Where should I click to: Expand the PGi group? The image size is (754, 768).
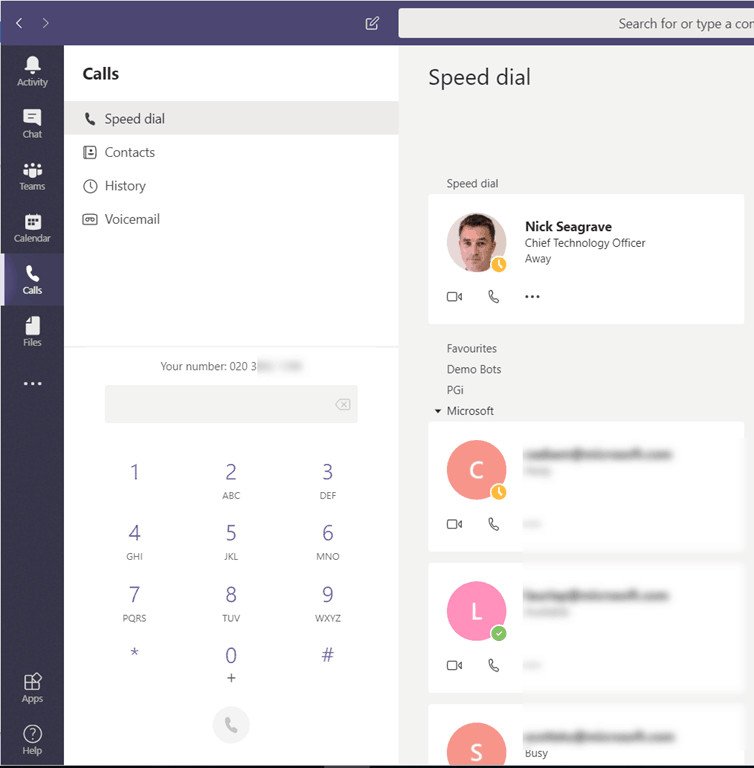pos(455,390)
